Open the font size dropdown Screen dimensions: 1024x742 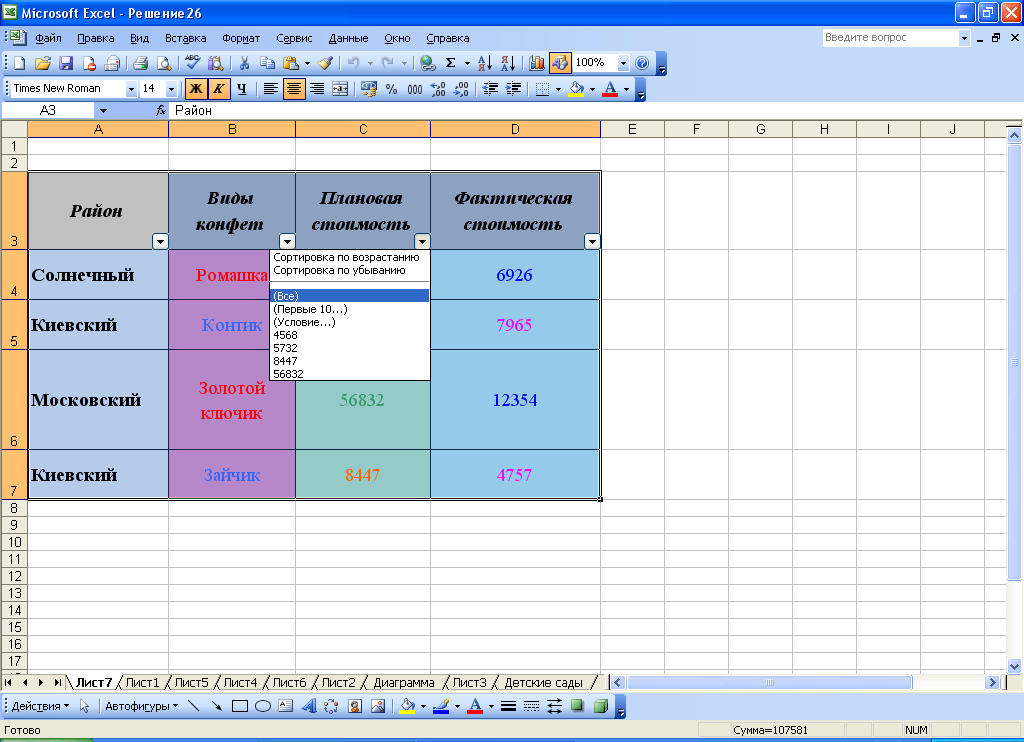tap(171, 89)
